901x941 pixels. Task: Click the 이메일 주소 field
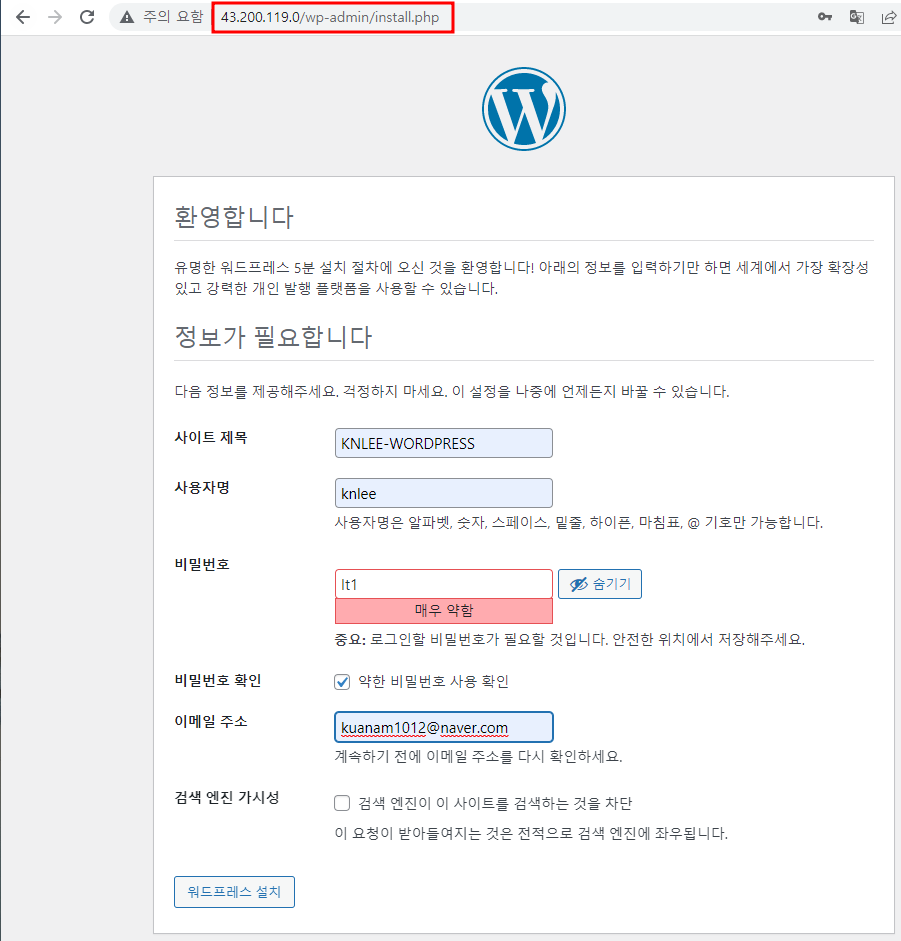pos(444,727)
